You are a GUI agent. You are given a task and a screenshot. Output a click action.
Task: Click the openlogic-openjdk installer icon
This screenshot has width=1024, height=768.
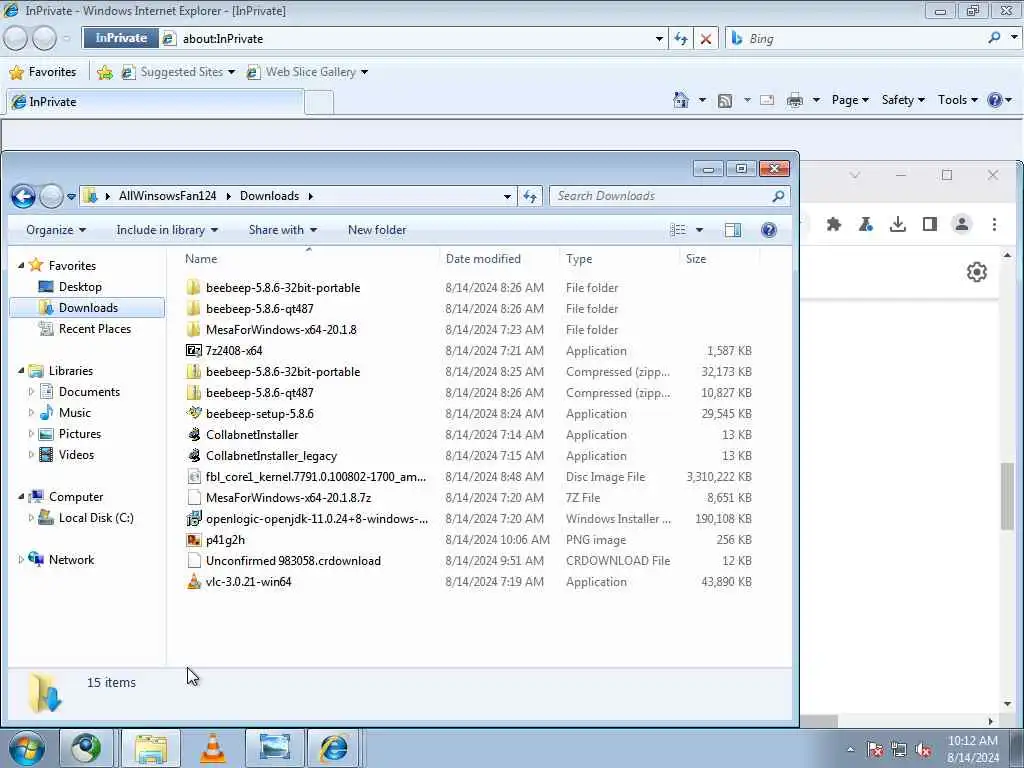194,519
